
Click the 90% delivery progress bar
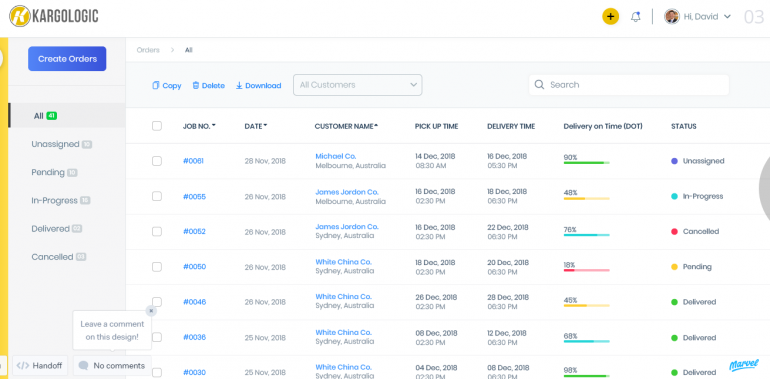coord(586,162)
